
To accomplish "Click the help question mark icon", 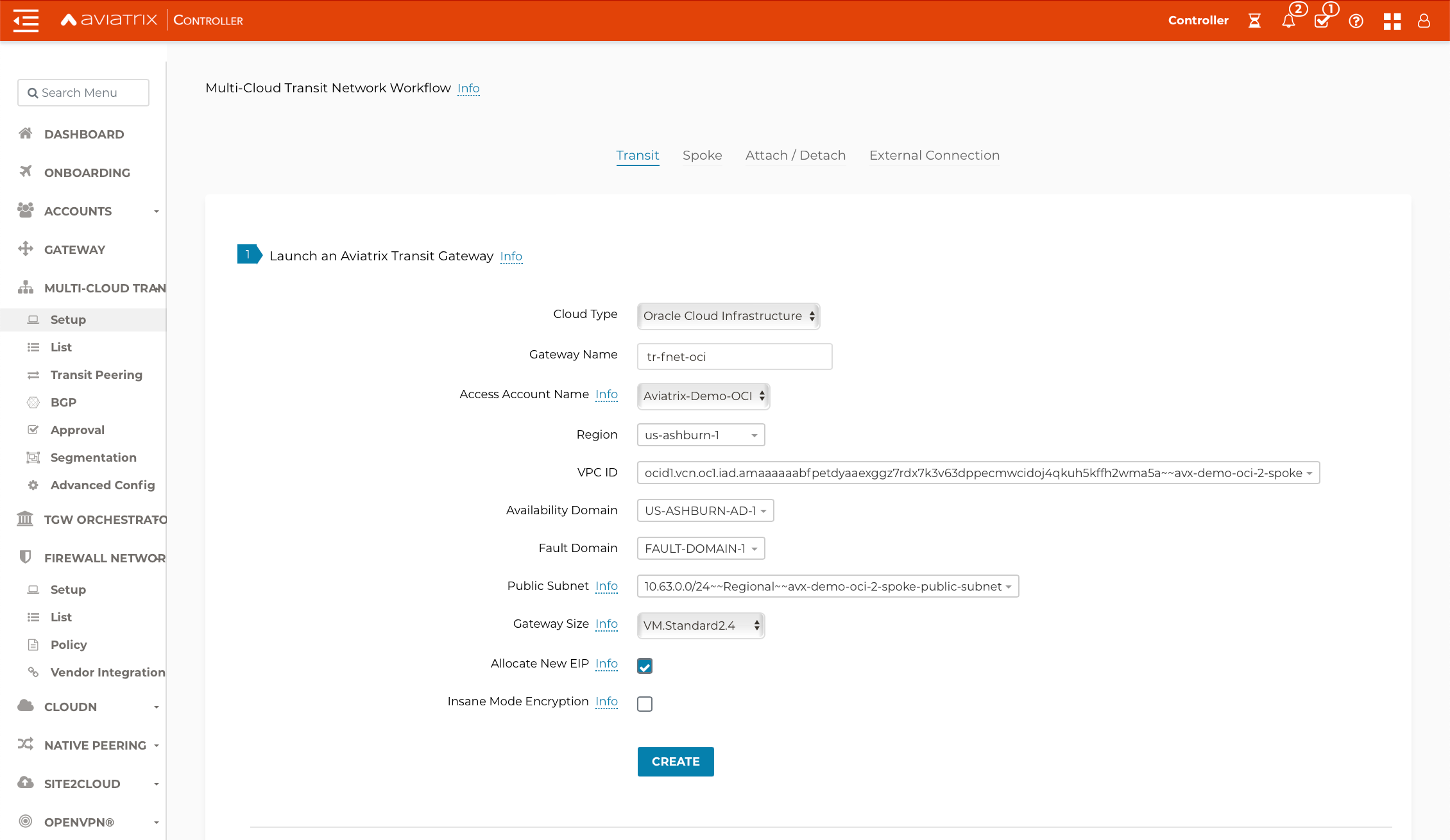I will (x=1356, y=21).
